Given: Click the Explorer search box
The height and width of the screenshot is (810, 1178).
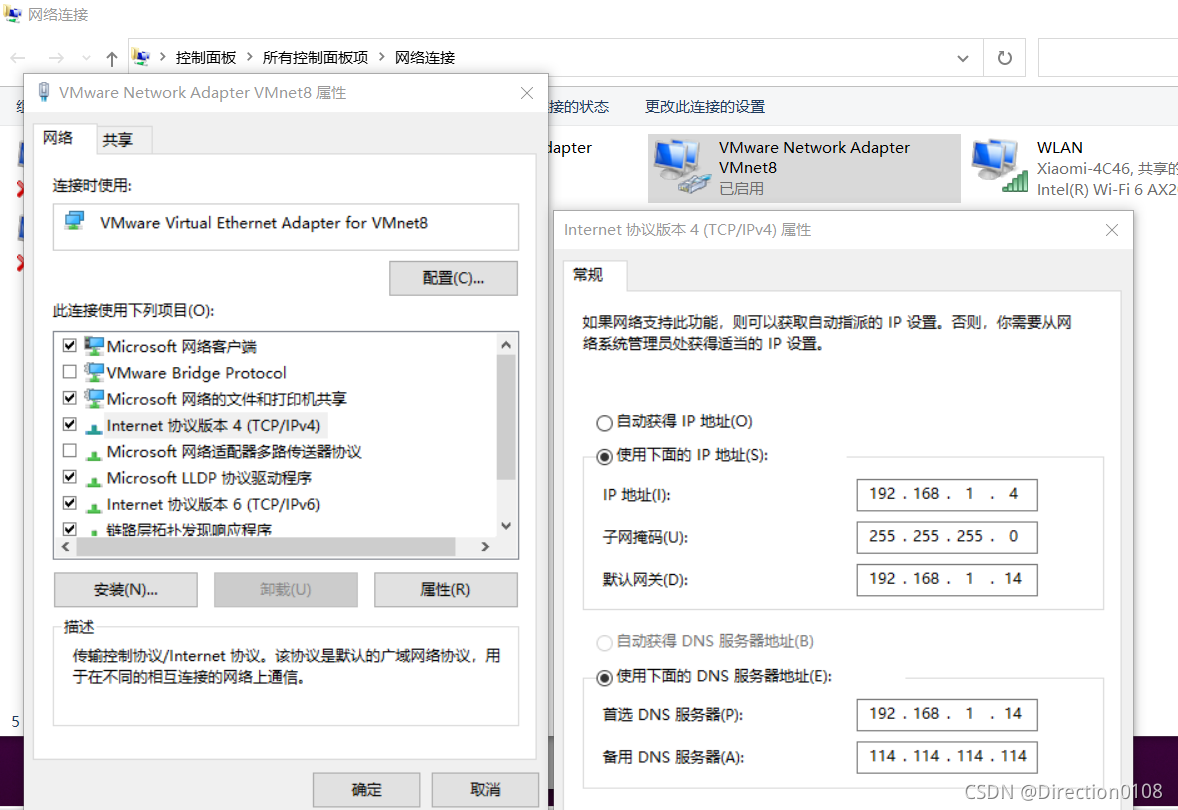Looking at the screenshot, I should click(x=1108, y=58).
